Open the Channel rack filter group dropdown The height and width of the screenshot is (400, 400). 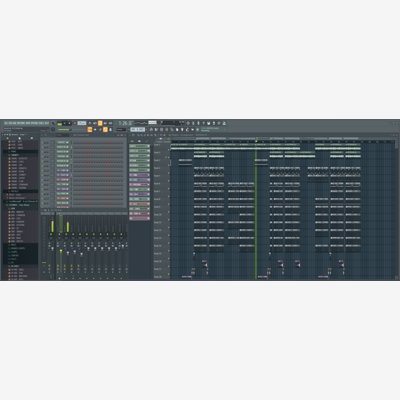point(63,135)
